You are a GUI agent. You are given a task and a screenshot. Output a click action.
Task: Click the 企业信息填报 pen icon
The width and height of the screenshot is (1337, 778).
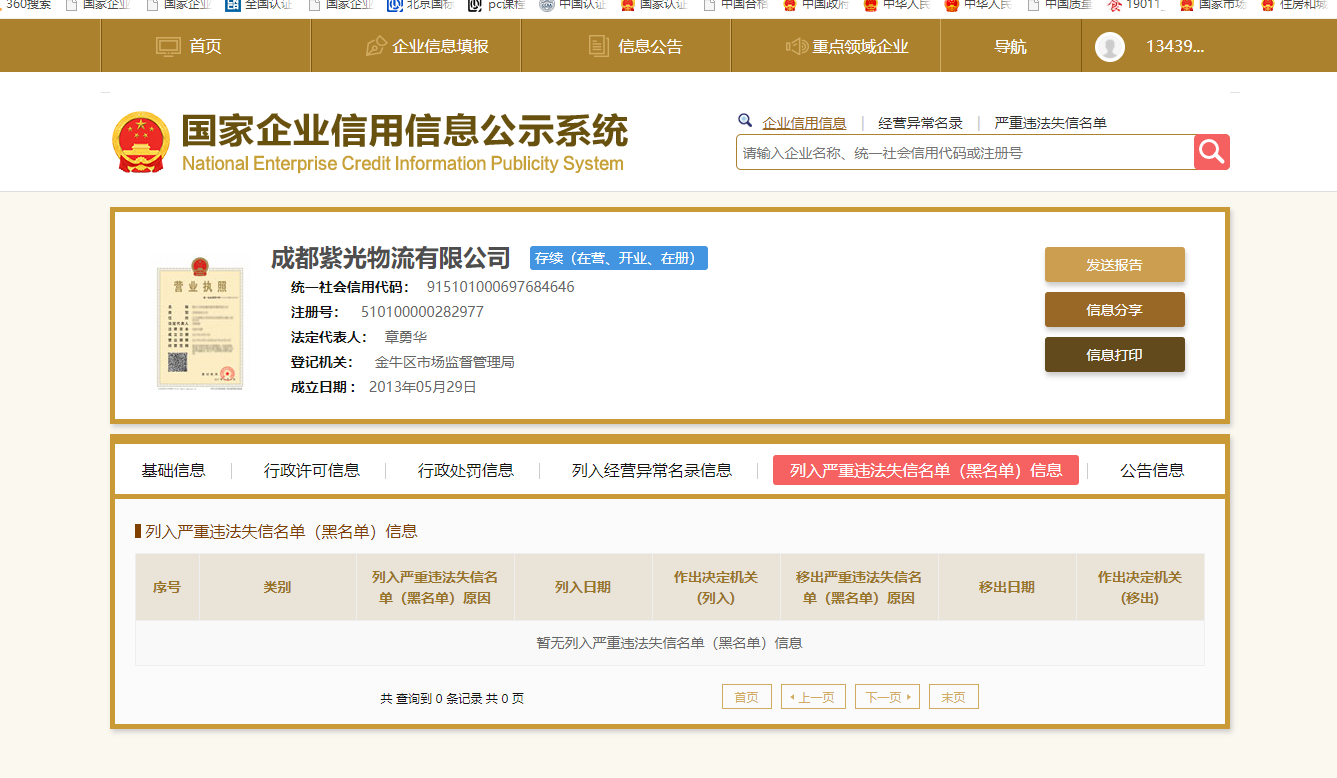pos(376,46)
